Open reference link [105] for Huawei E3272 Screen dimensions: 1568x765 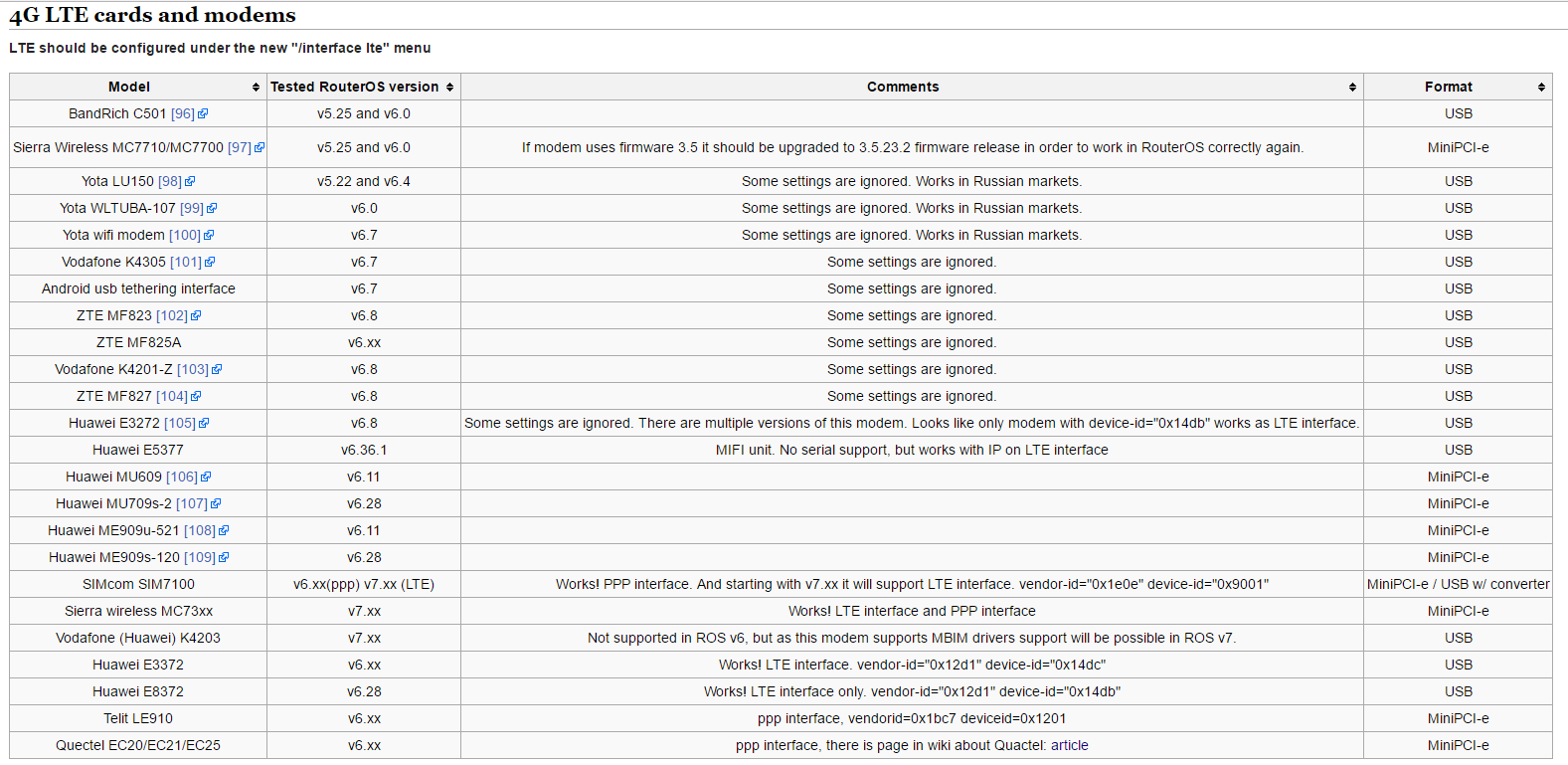(180, 423)
